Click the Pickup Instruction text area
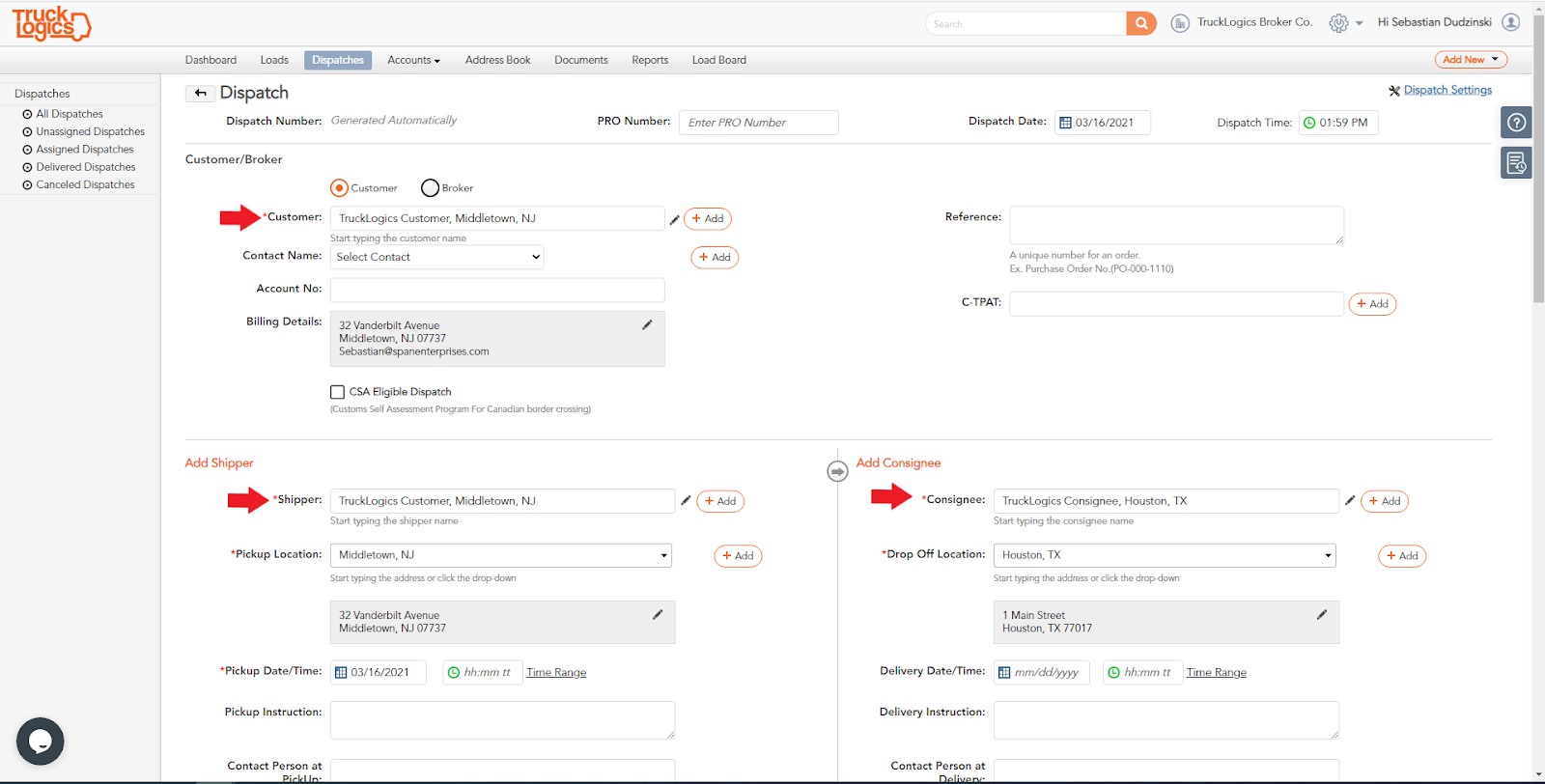Viewport: 1545px width, 784px height. (502, 720)
